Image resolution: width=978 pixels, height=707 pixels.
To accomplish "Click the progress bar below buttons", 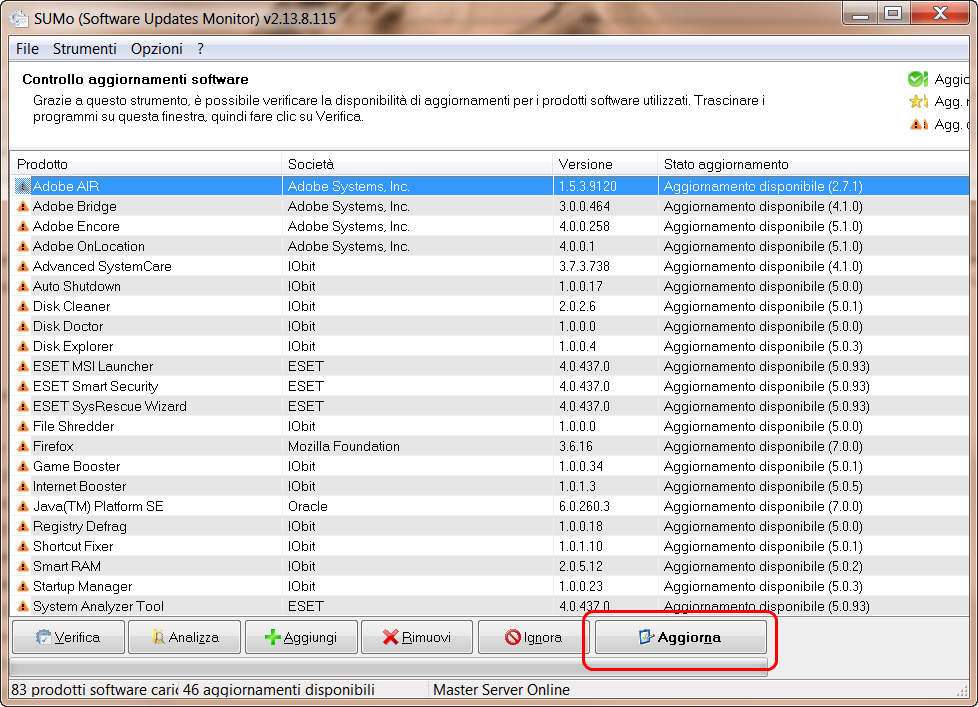I will pyautogui.click(x=389, y=667).
